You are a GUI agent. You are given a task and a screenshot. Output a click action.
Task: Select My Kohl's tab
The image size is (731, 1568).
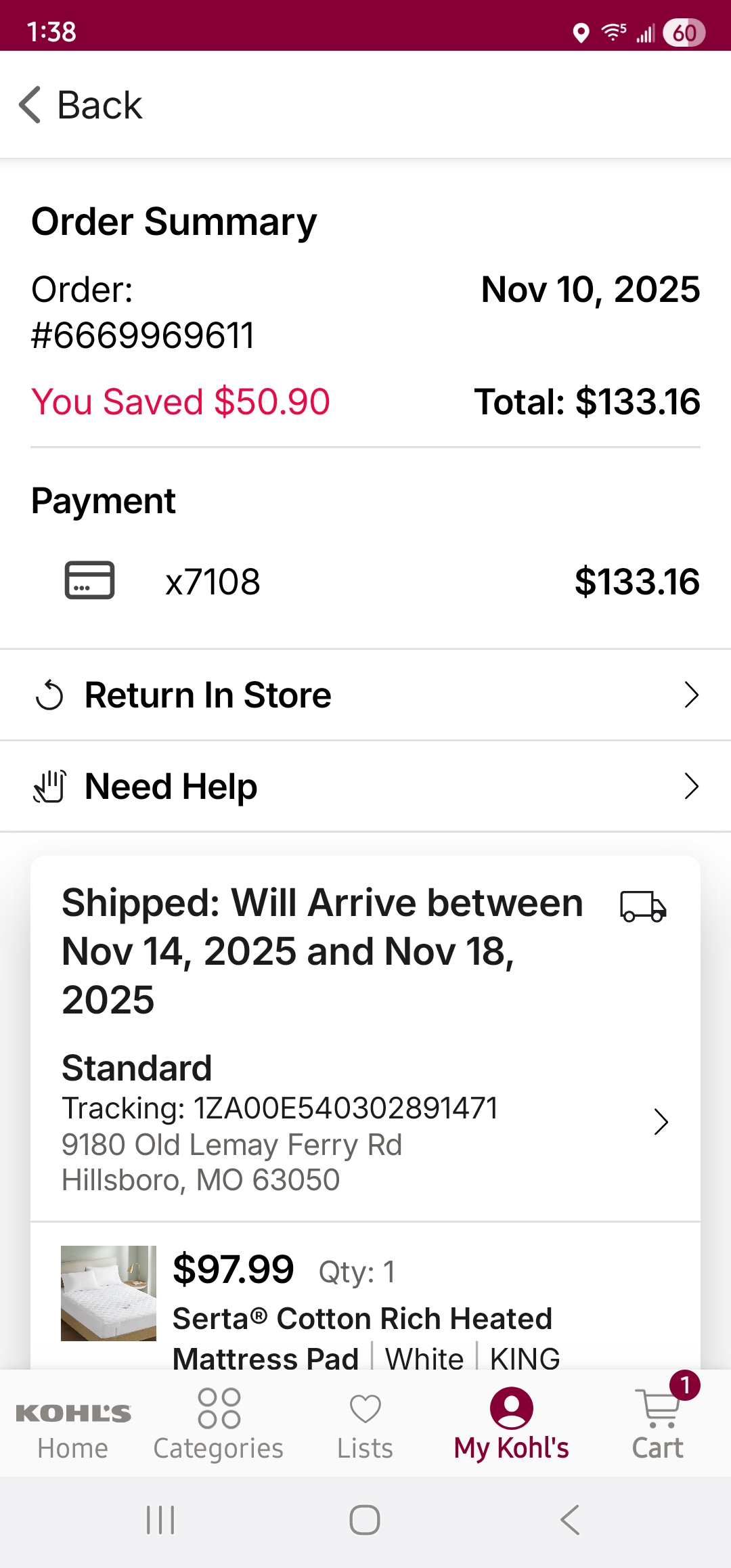coord(511,1424)
